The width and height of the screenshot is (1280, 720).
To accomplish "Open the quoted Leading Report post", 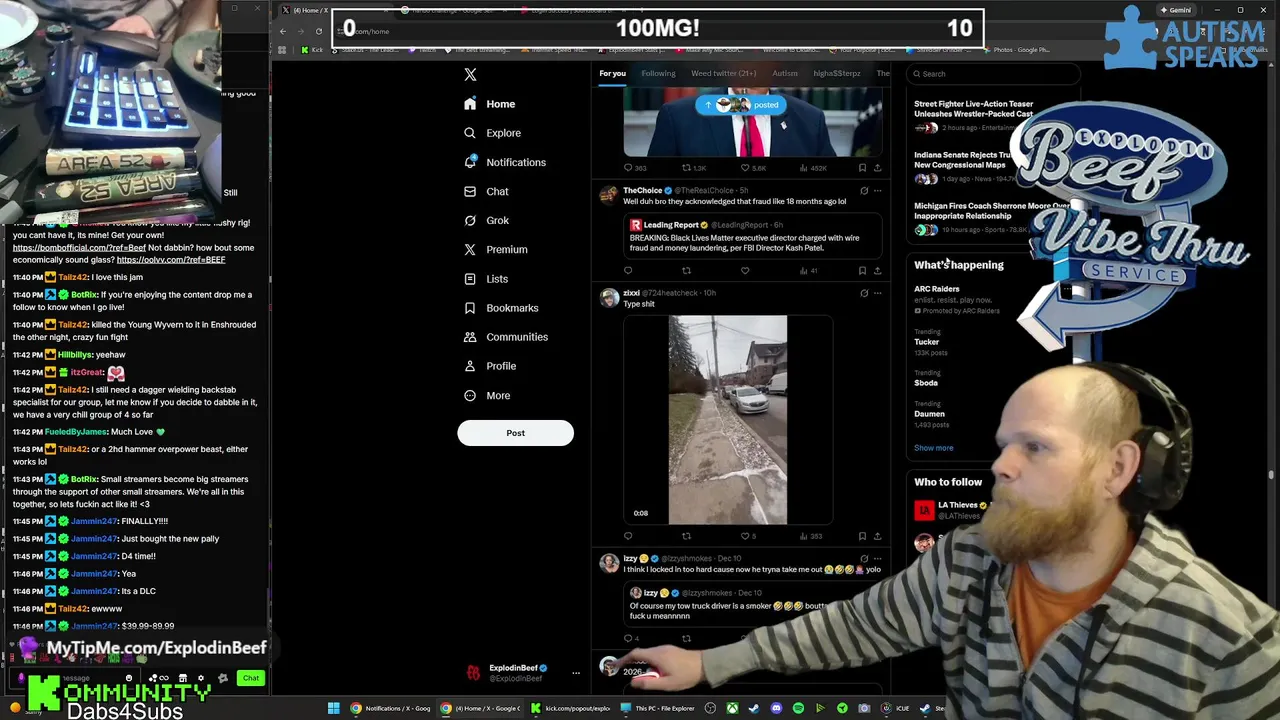I will pyautogui.click(x=753, y=236).
